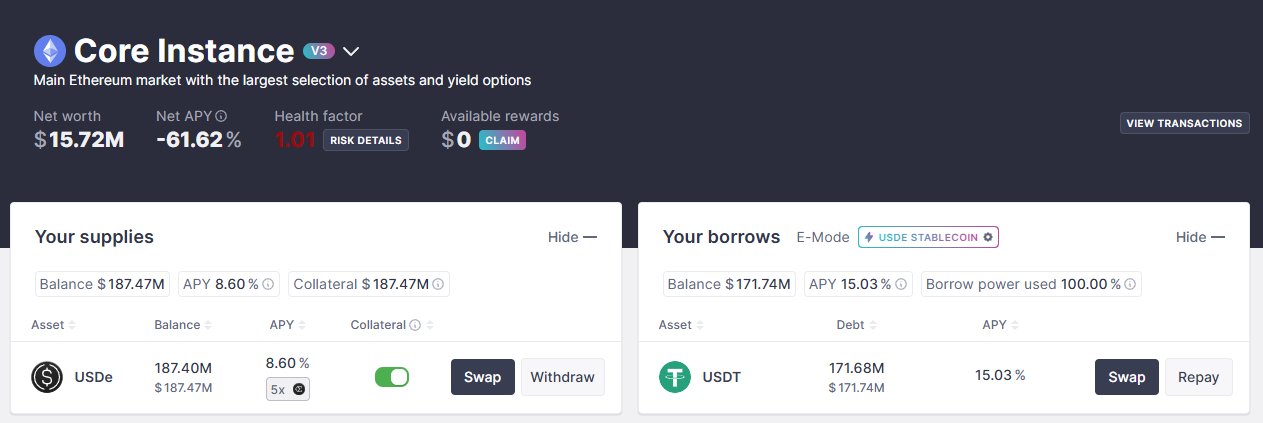
Task: Click the info icon next to borrows APY 15.03%
Action: [x=902, y=285]
